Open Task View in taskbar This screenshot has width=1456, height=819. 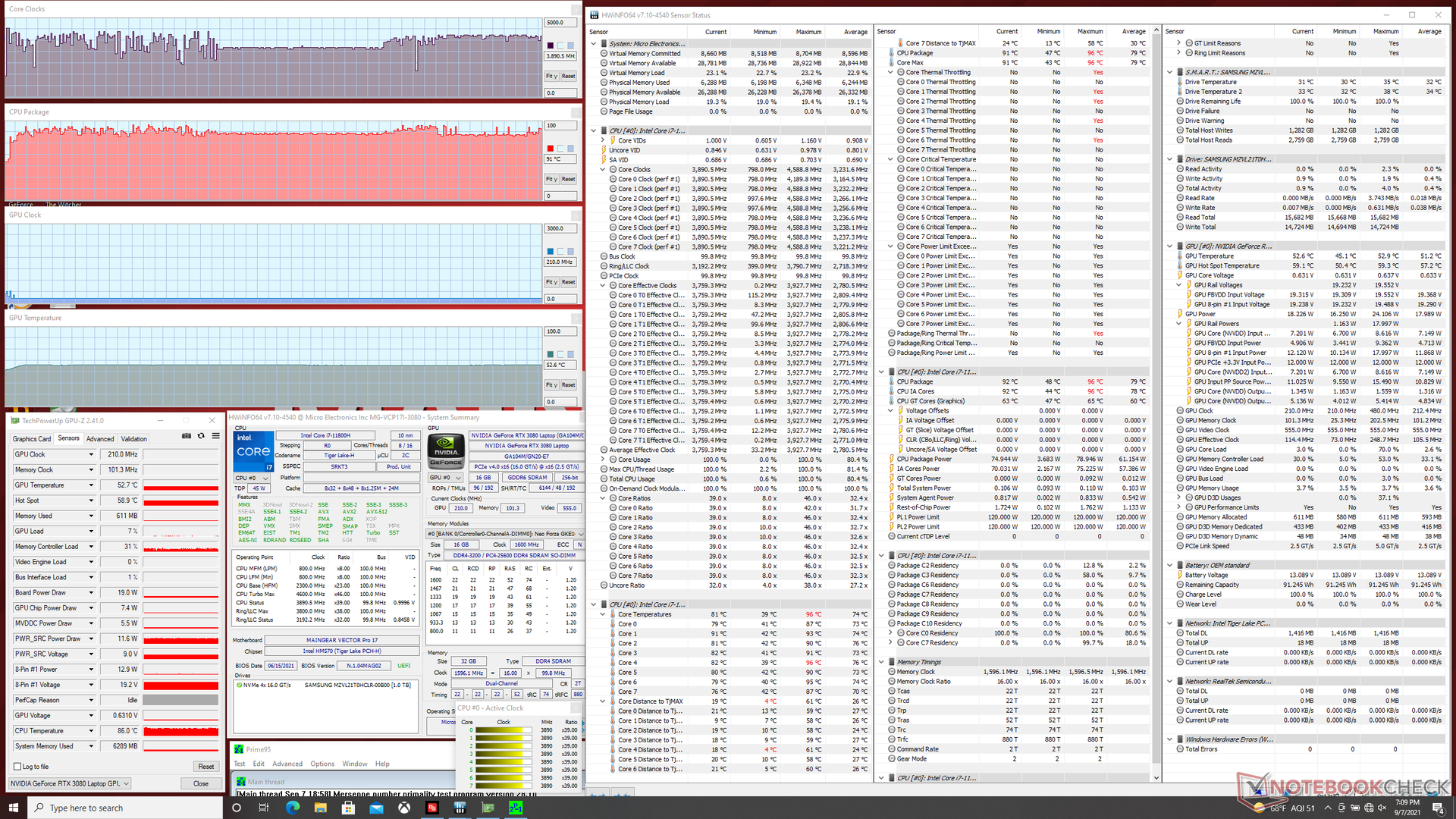pyautogui.click(x=264, y=808)
